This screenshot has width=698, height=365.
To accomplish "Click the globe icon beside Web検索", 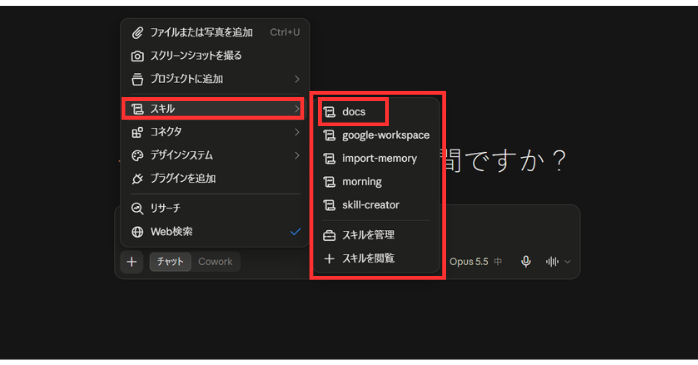I will 137,232.
